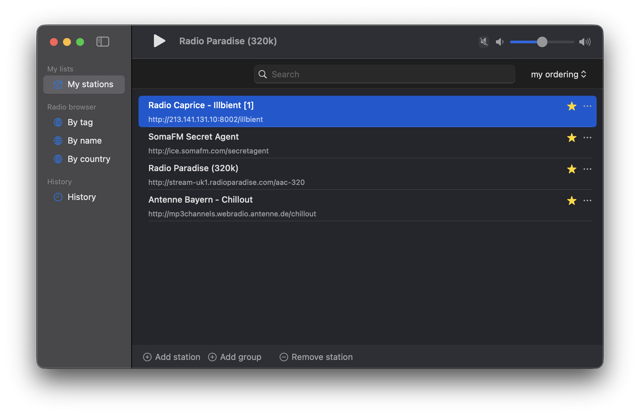
Task: Toggle favorite star for Radio Paradise
Action: click(x=571, y=169)
